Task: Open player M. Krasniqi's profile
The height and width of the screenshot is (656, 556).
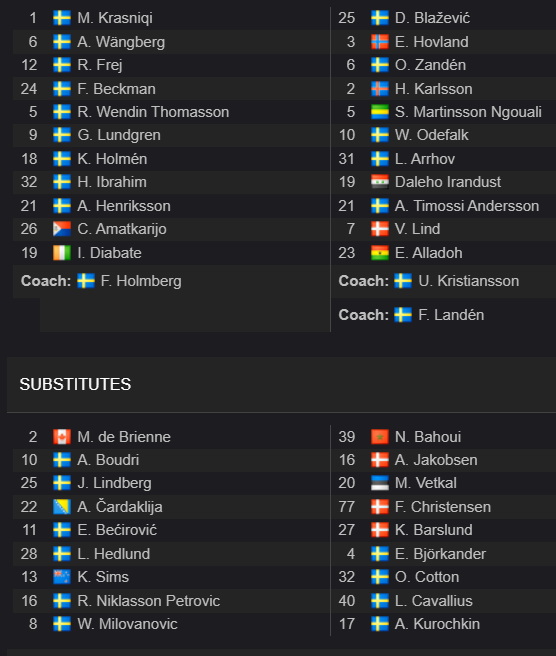Action: (x=115, y=18)
